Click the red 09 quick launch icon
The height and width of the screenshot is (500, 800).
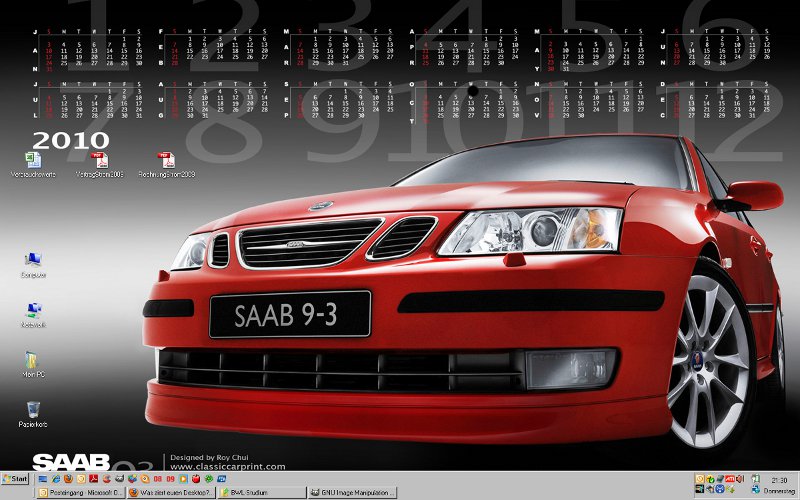170,479
